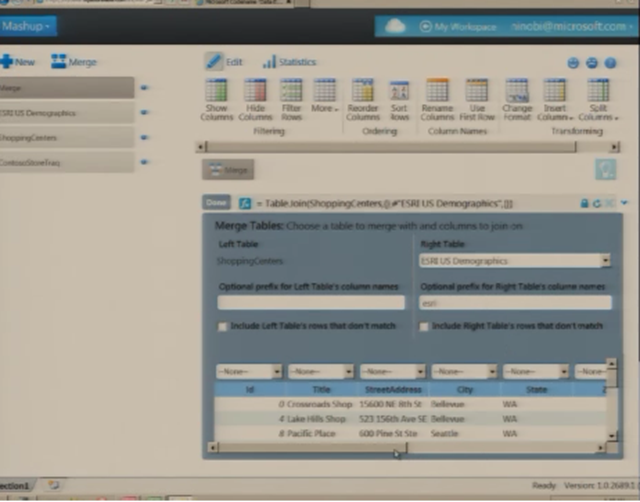Viewport: 640px width, 502px height.
Task: Click the Done button
Action: (216, 202)
